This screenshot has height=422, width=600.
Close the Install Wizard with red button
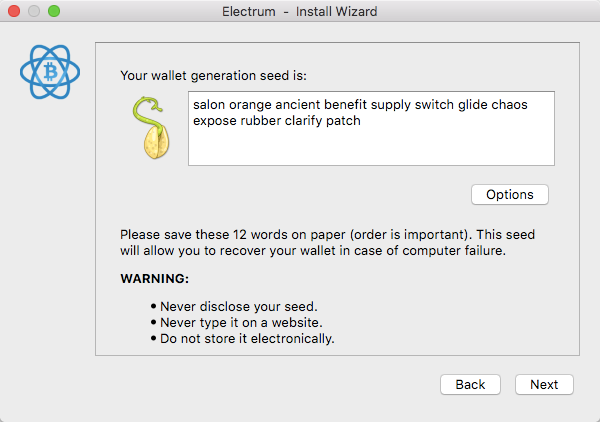[x=14, y=11]
